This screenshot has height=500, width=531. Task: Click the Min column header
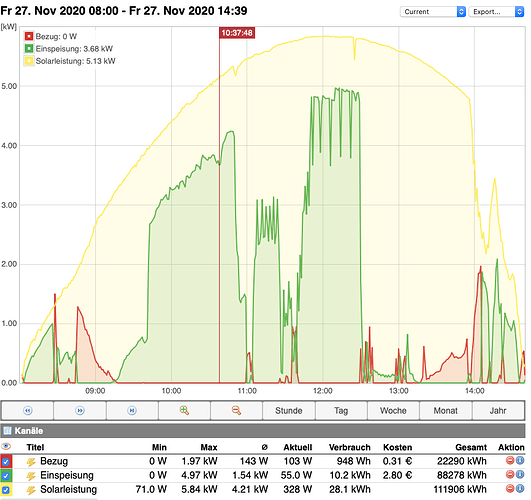pos(159,447)
